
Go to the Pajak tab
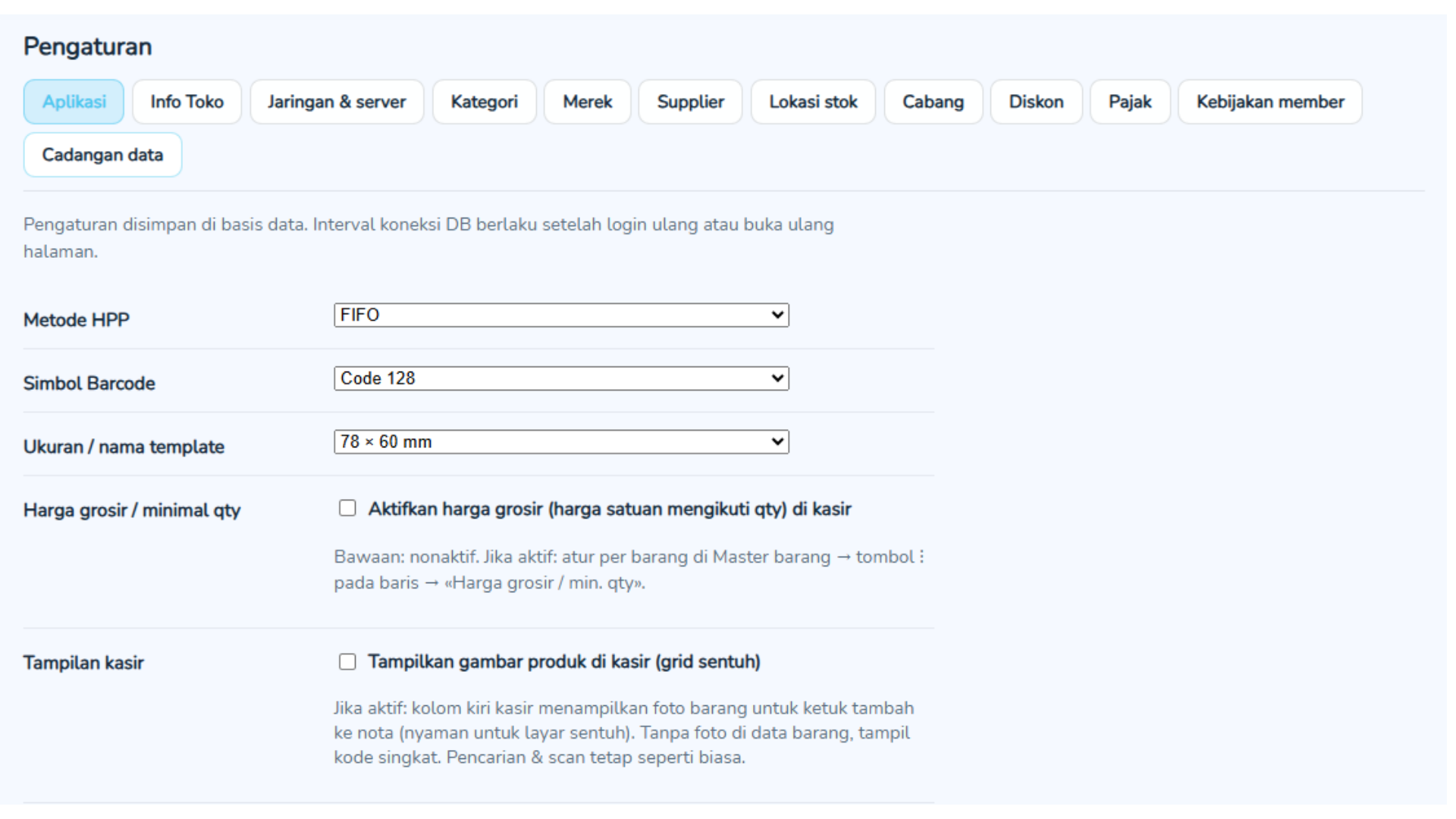1130,102
